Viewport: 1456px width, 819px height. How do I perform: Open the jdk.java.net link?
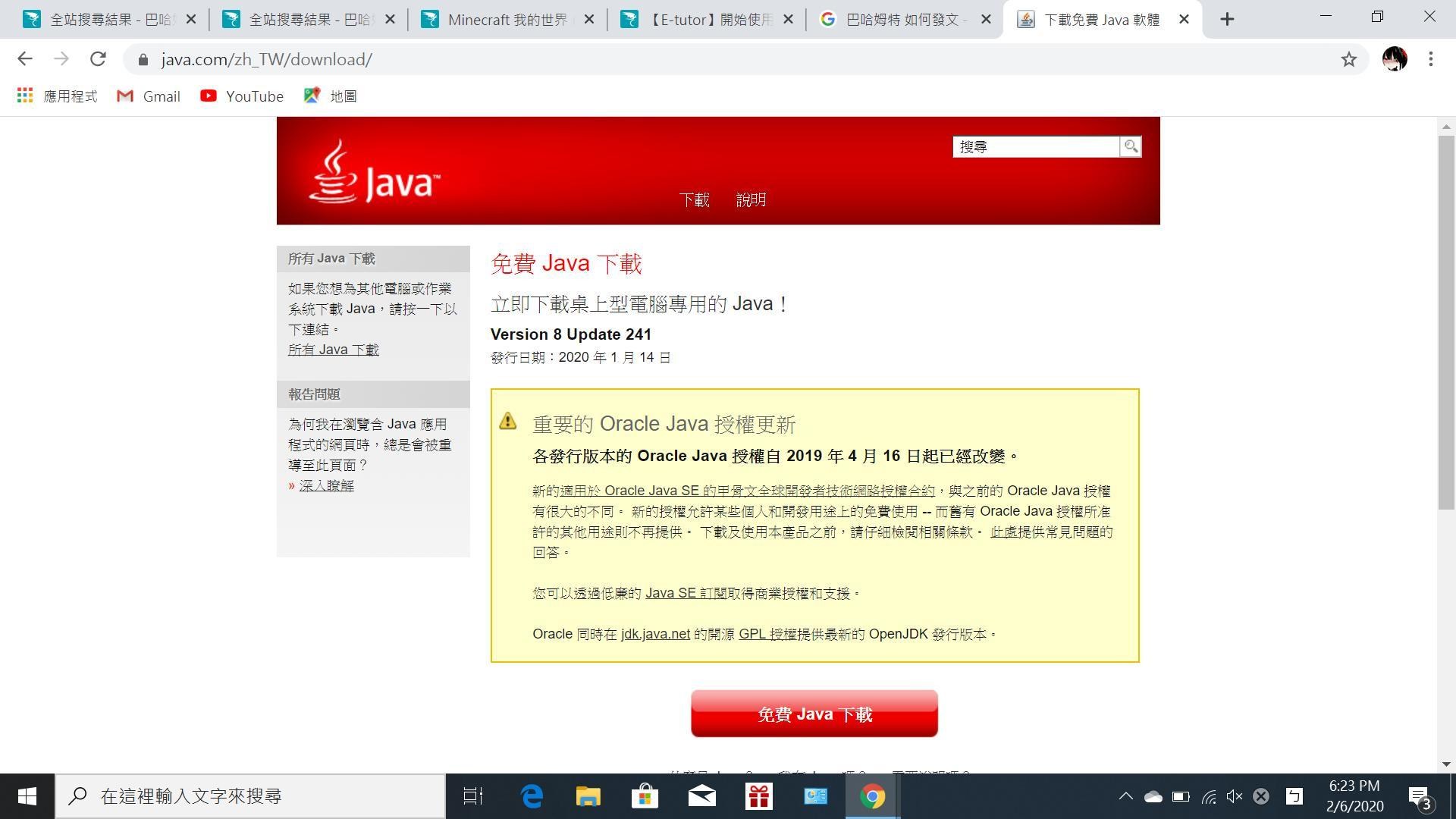[x=655, y=634]
